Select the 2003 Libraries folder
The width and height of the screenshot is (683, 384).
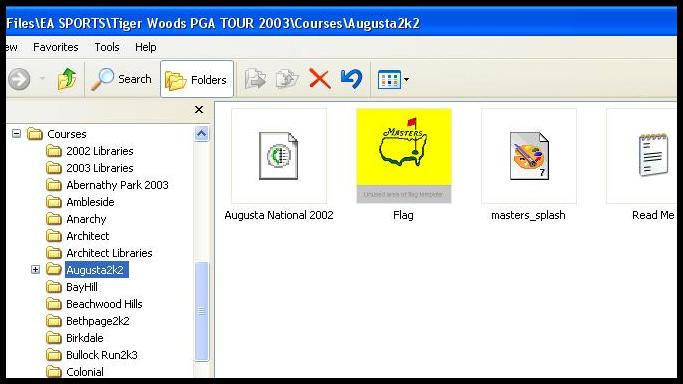click(100, 168)
